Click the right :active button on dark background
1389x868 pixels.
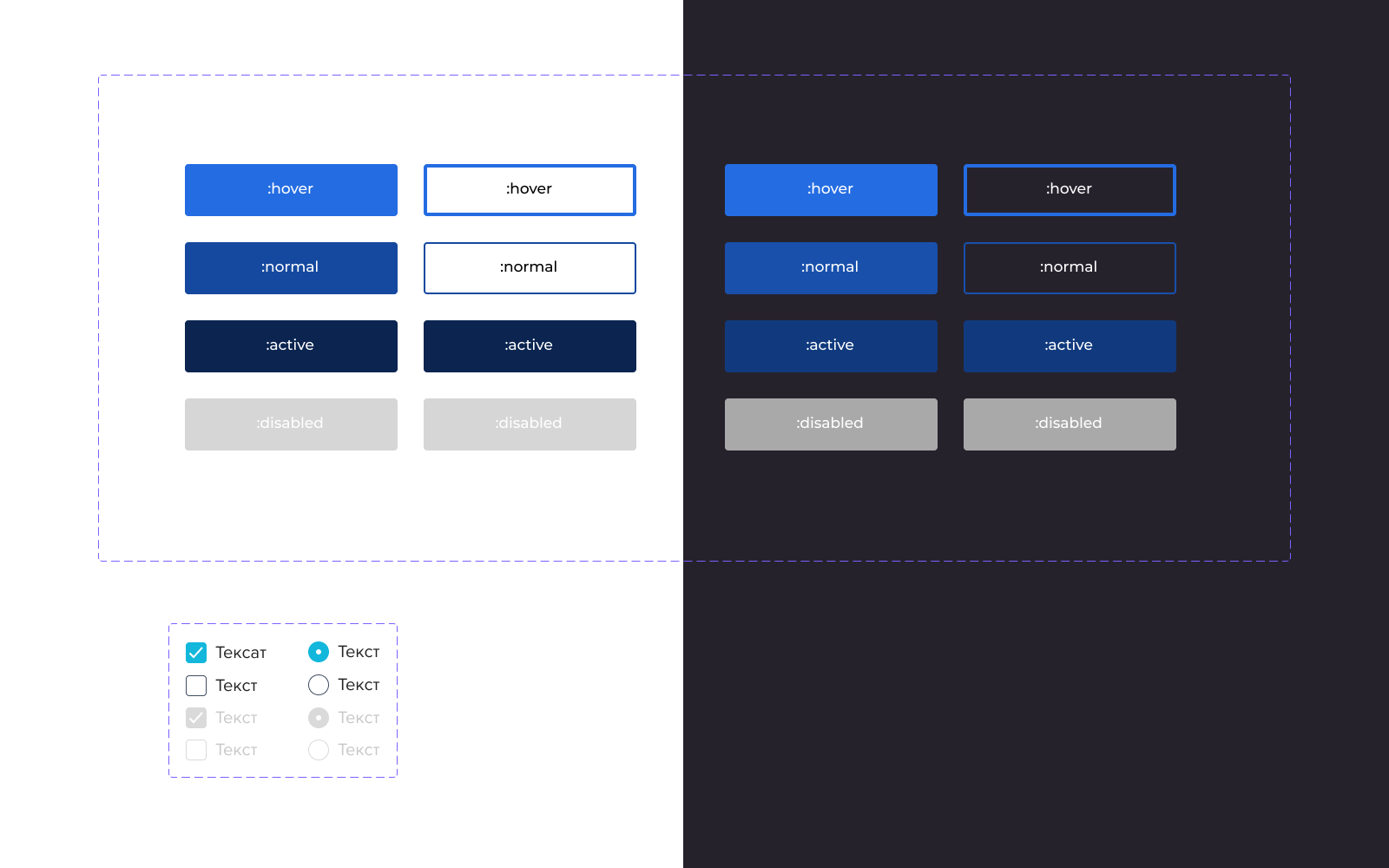1070,346
